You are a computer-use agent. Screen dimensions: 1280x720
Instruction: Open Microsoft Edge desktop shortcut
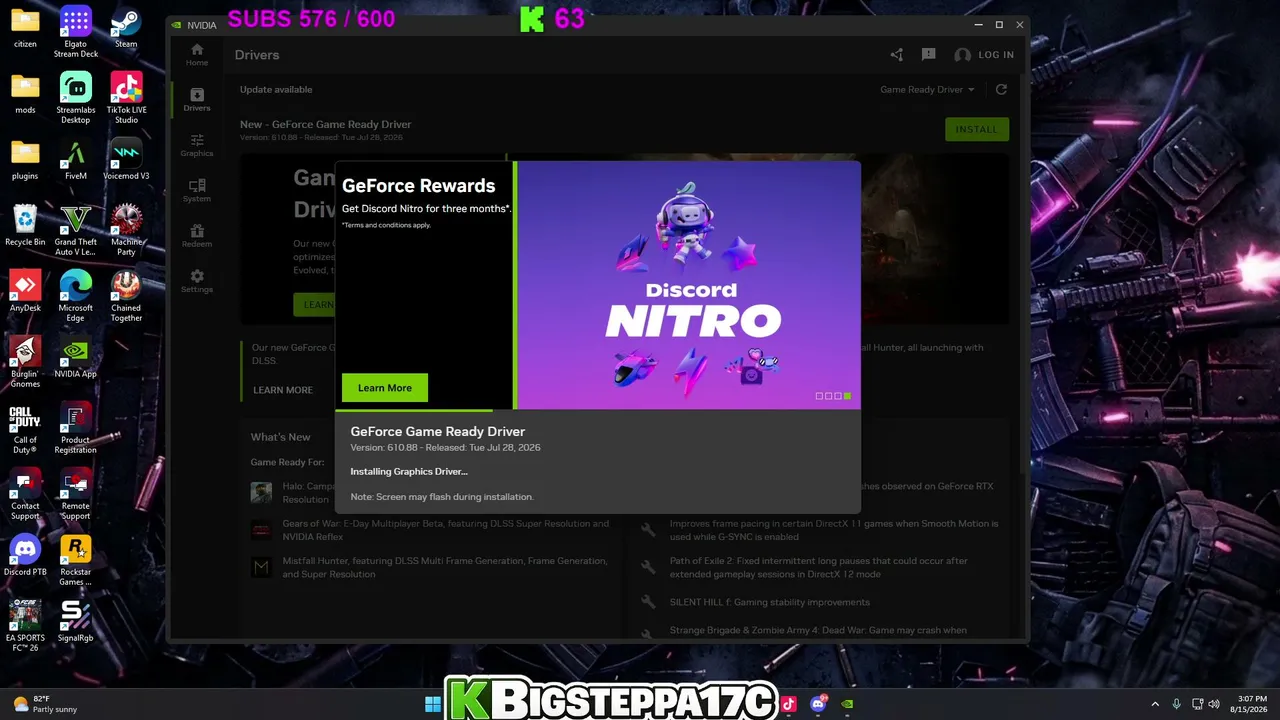75,296
